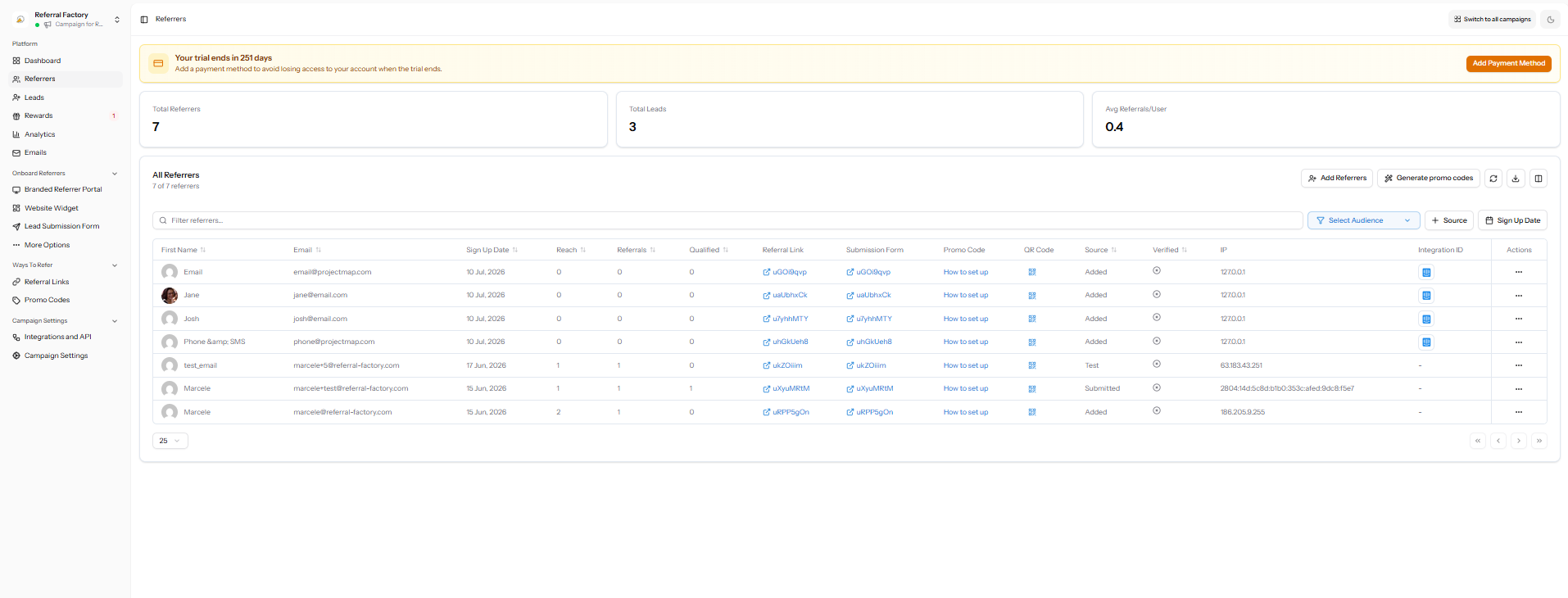Go to next page arrow

1519,441
